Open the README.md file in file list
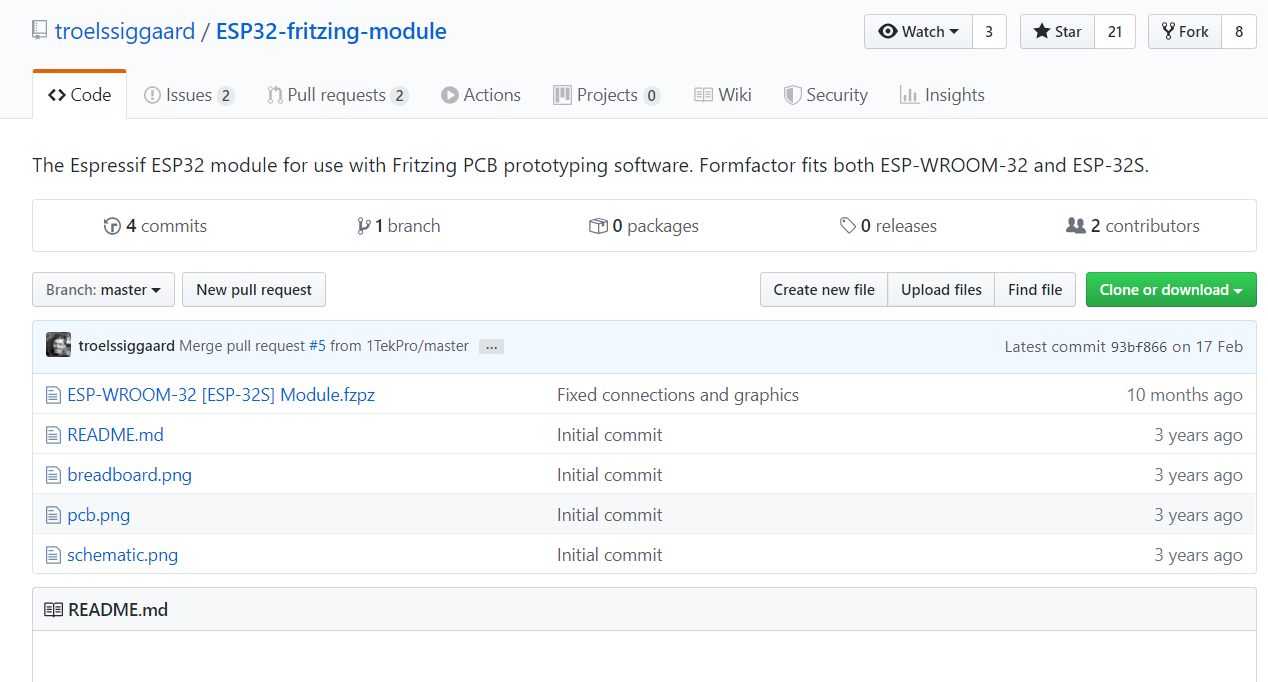This screenshot has height=682, width=1268. click(115, 435)
